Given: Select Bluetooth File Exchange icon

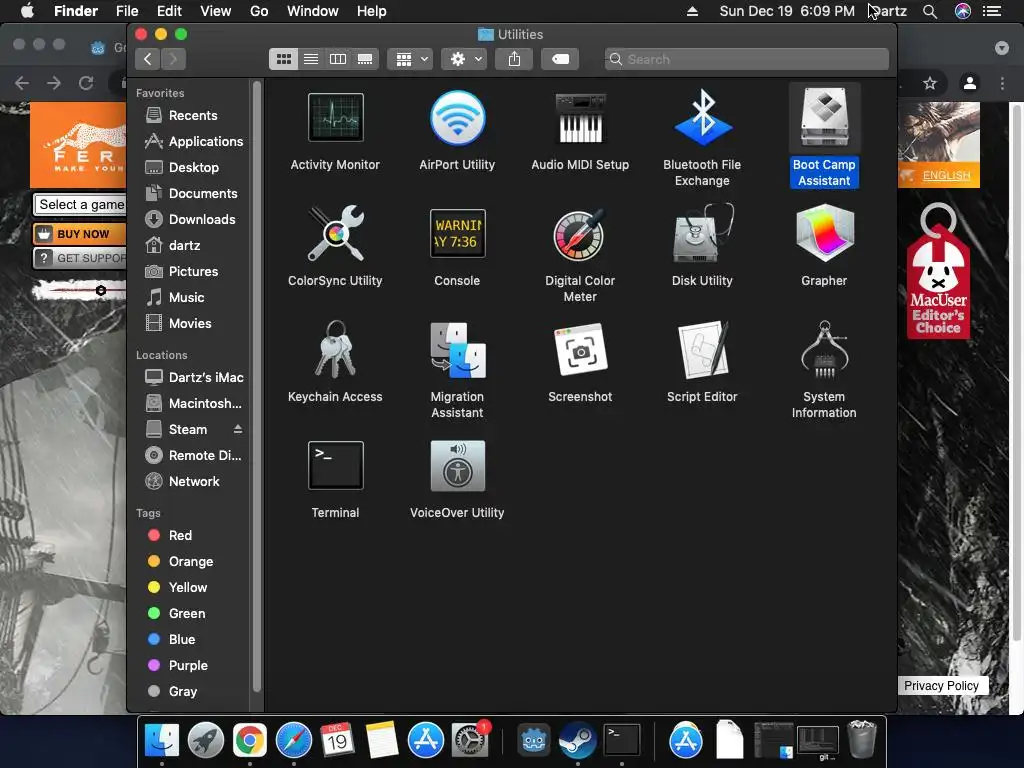Looking at the screenshot, I should [x=702, y=118].
